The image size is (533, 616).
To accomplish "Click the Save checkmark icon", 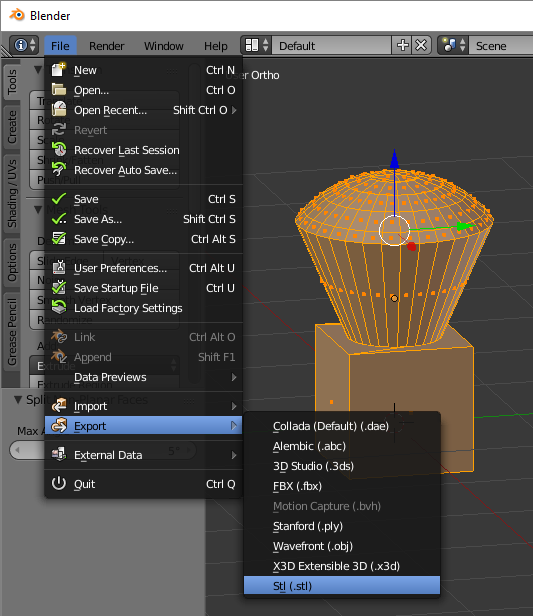I will pyautogui.click(x=59, y=199).
